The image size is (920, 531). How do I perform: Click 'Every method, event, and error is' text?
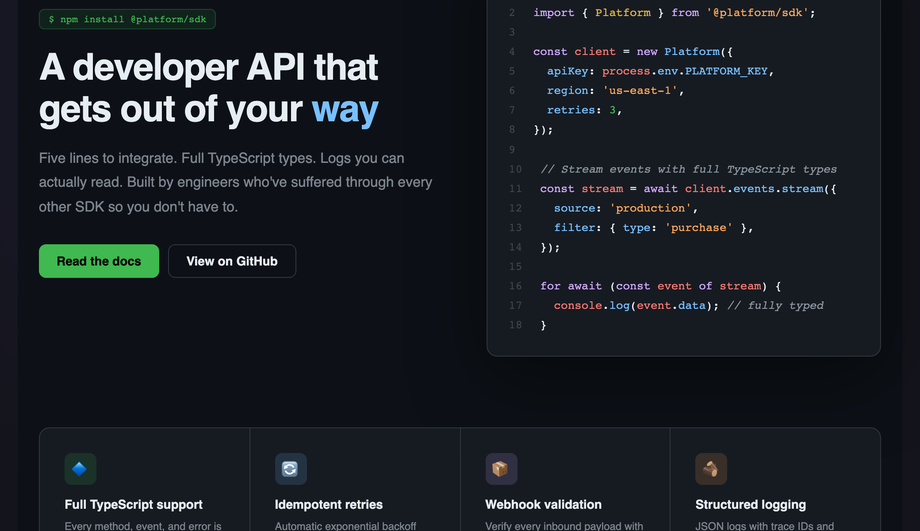pyautogui.click(x=143, y=526)
